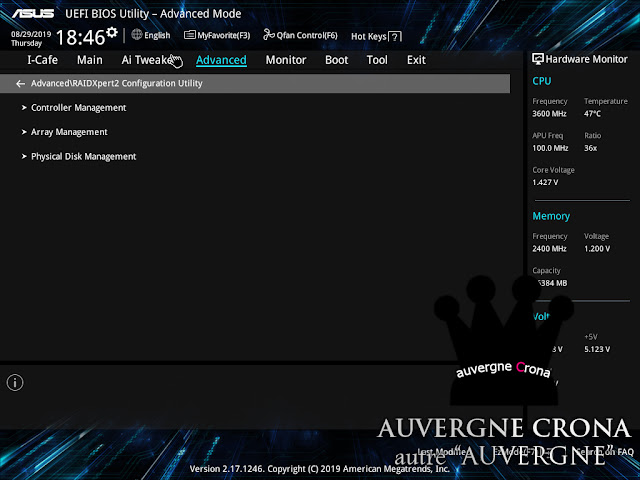Expand arrow beside Physical Disk Management
This screenshot has width=640, height=480.
tap(24, 157)
